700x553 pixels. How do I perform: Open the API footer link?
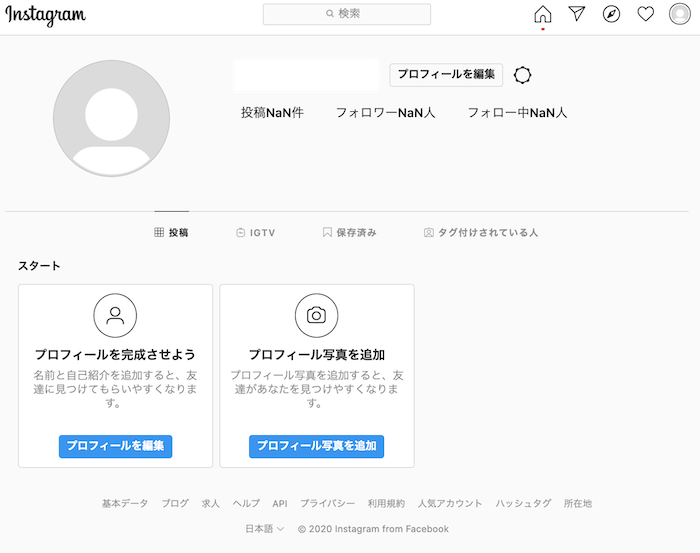coord(280,503)
